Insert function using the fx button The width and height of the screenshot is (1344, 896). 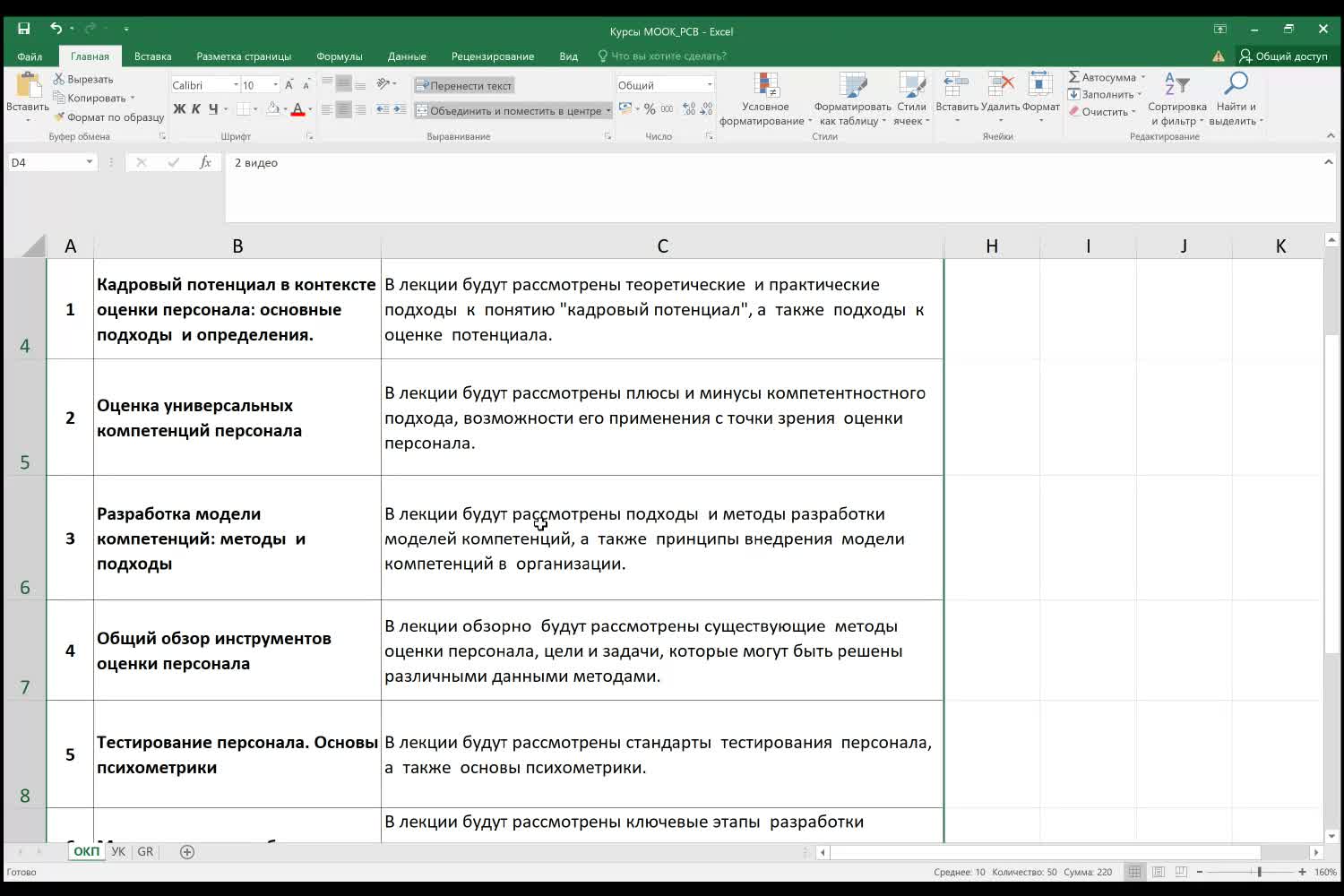pos(205,162)
